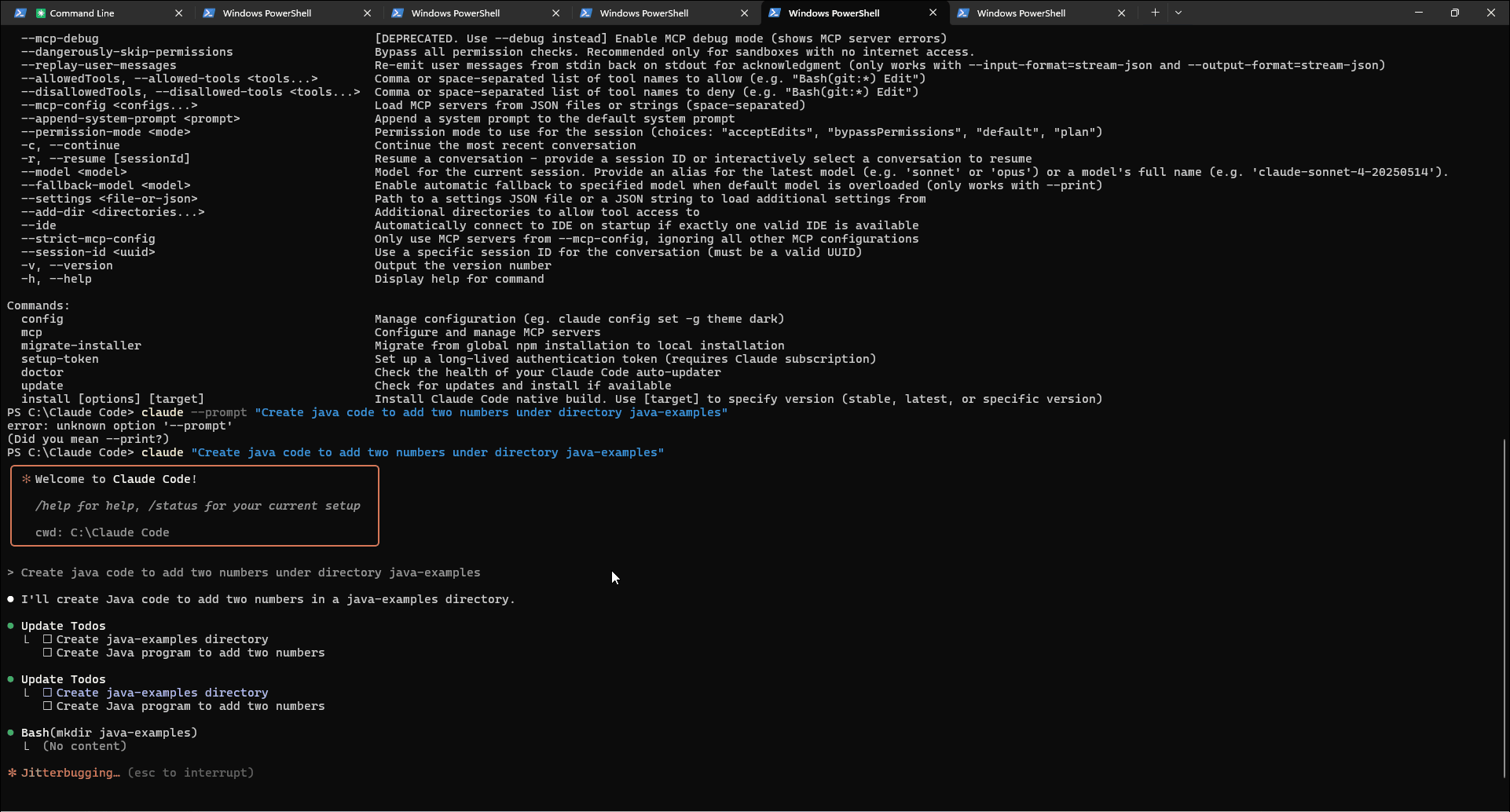Click the green bullet beside Bash(mkdir java-examples)
This screenshot has width=1510, height=812.
(x=11, y=733)
